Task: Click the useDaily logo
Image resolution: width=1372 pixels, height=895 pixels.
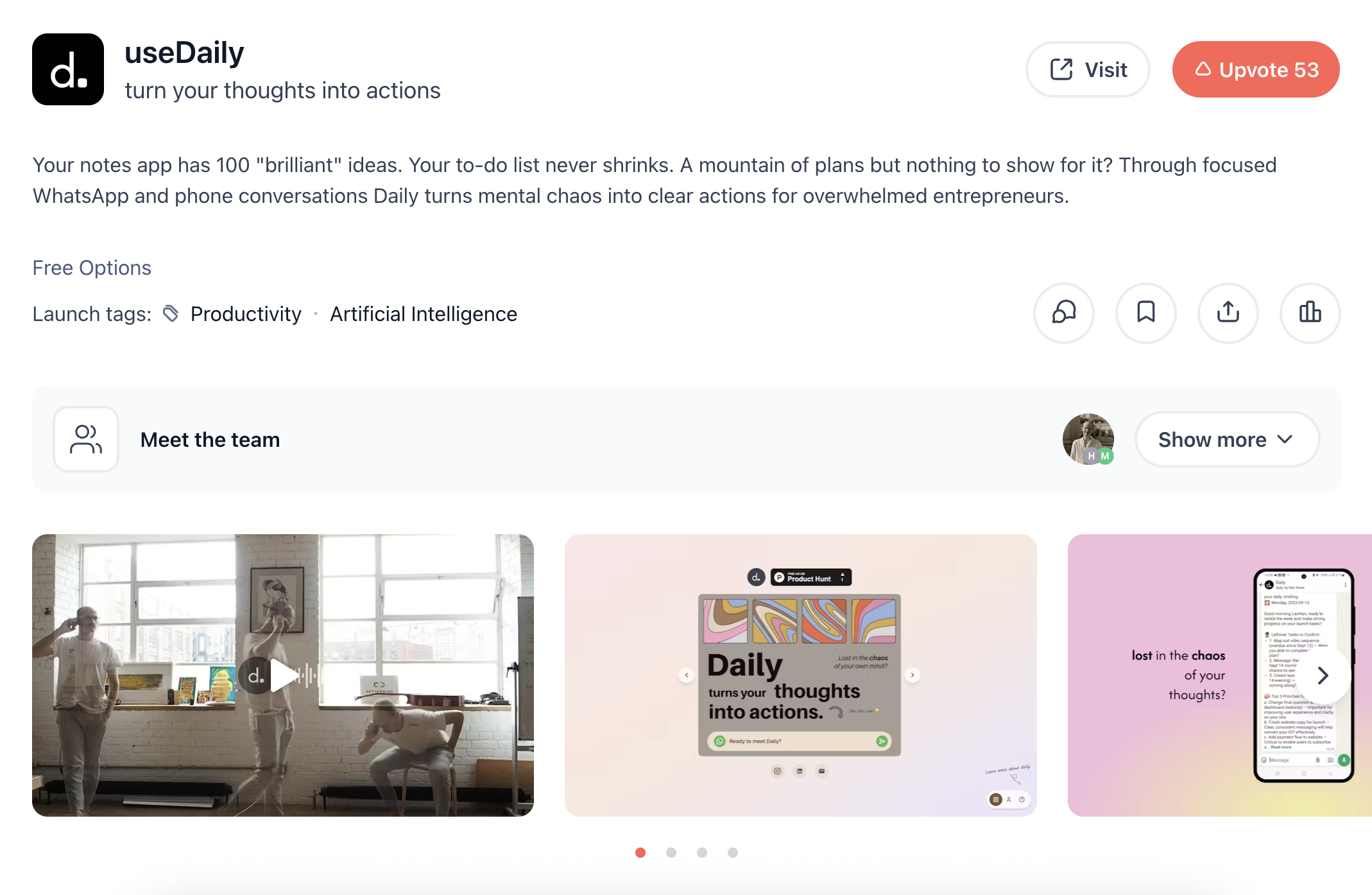Action: [x=67, y=69]
